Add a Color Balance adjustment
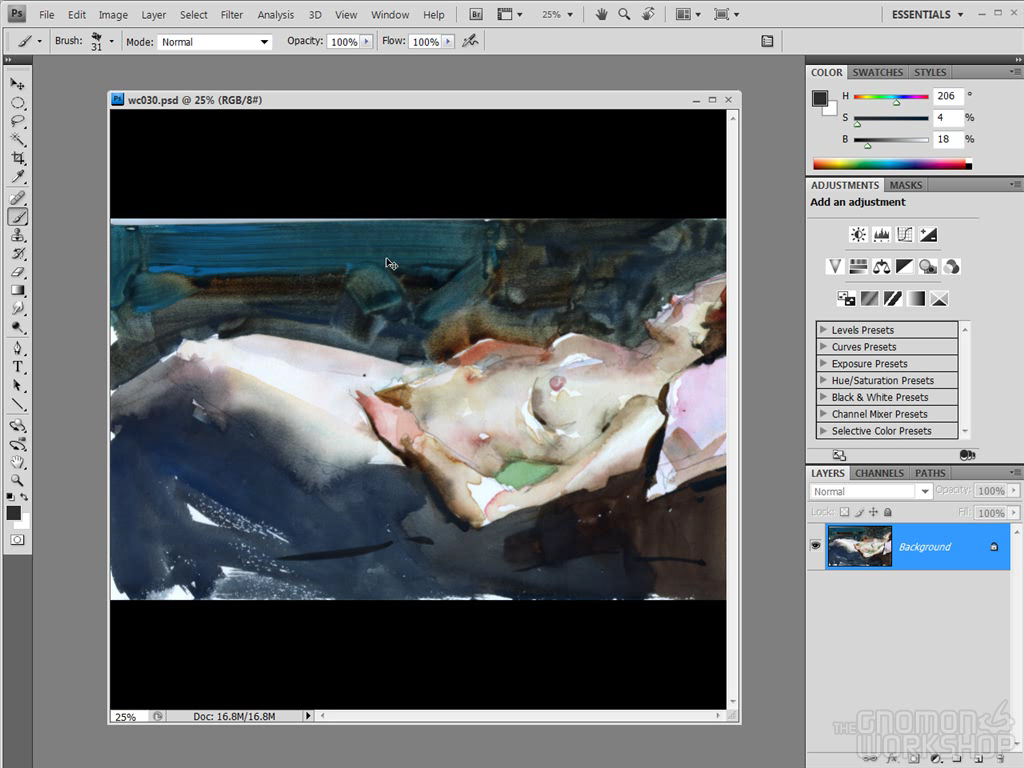Image resolution: width=1024 pixels, height=768 pixels. [x=882, y=266]
